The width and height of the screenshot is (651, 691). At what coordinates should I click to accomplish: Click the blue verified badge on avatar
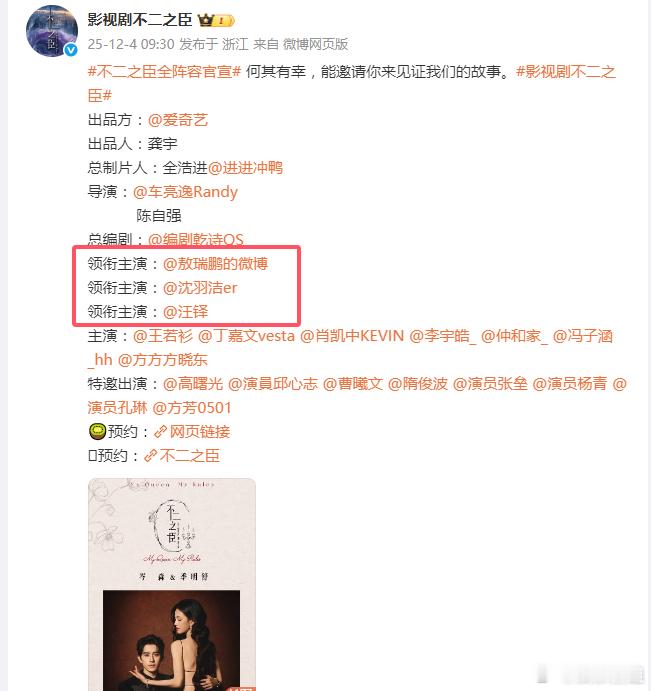coord(71,50)
